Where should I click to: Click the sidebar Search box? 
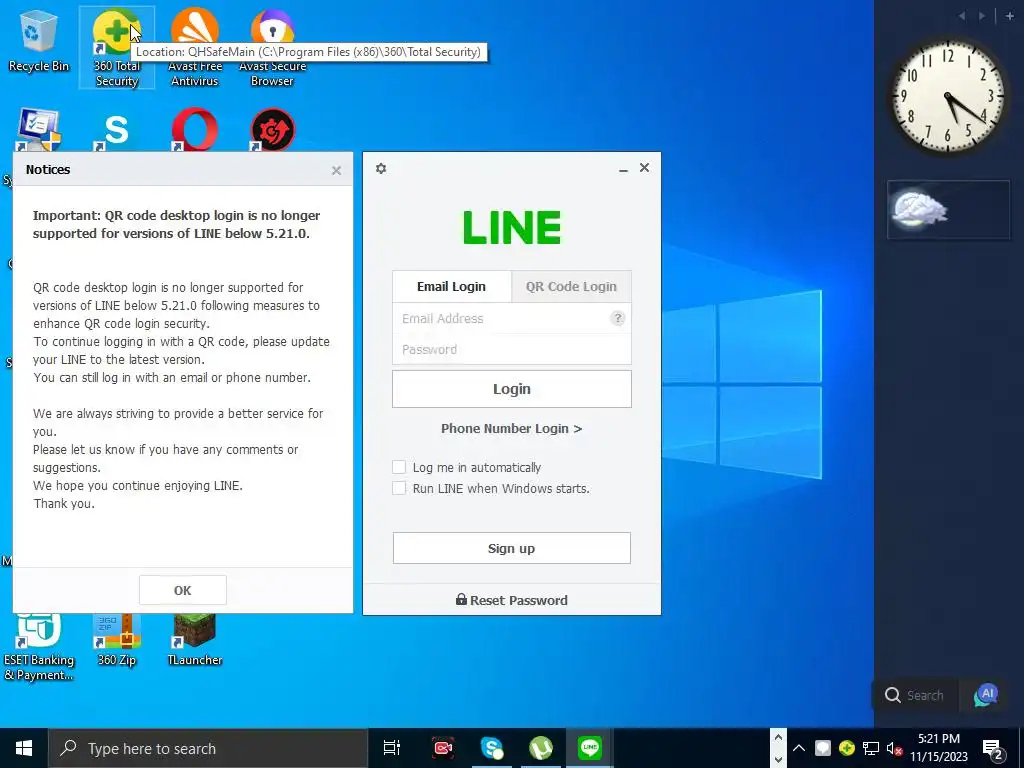coord(915,696)
